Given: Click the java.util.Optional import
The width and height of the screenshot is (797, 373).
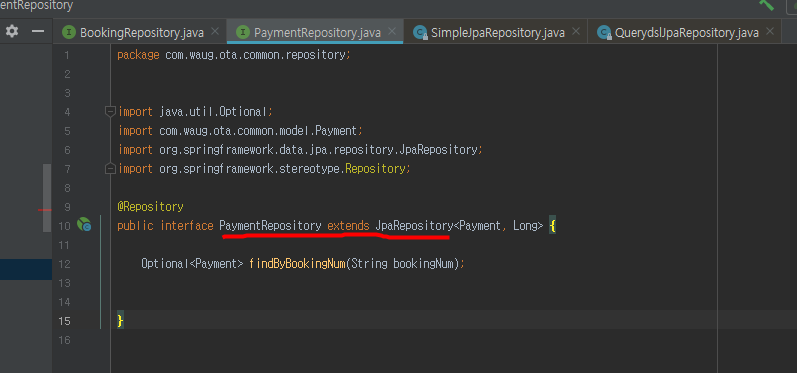Looking at the screenshot, I should [x=196, y=112].
